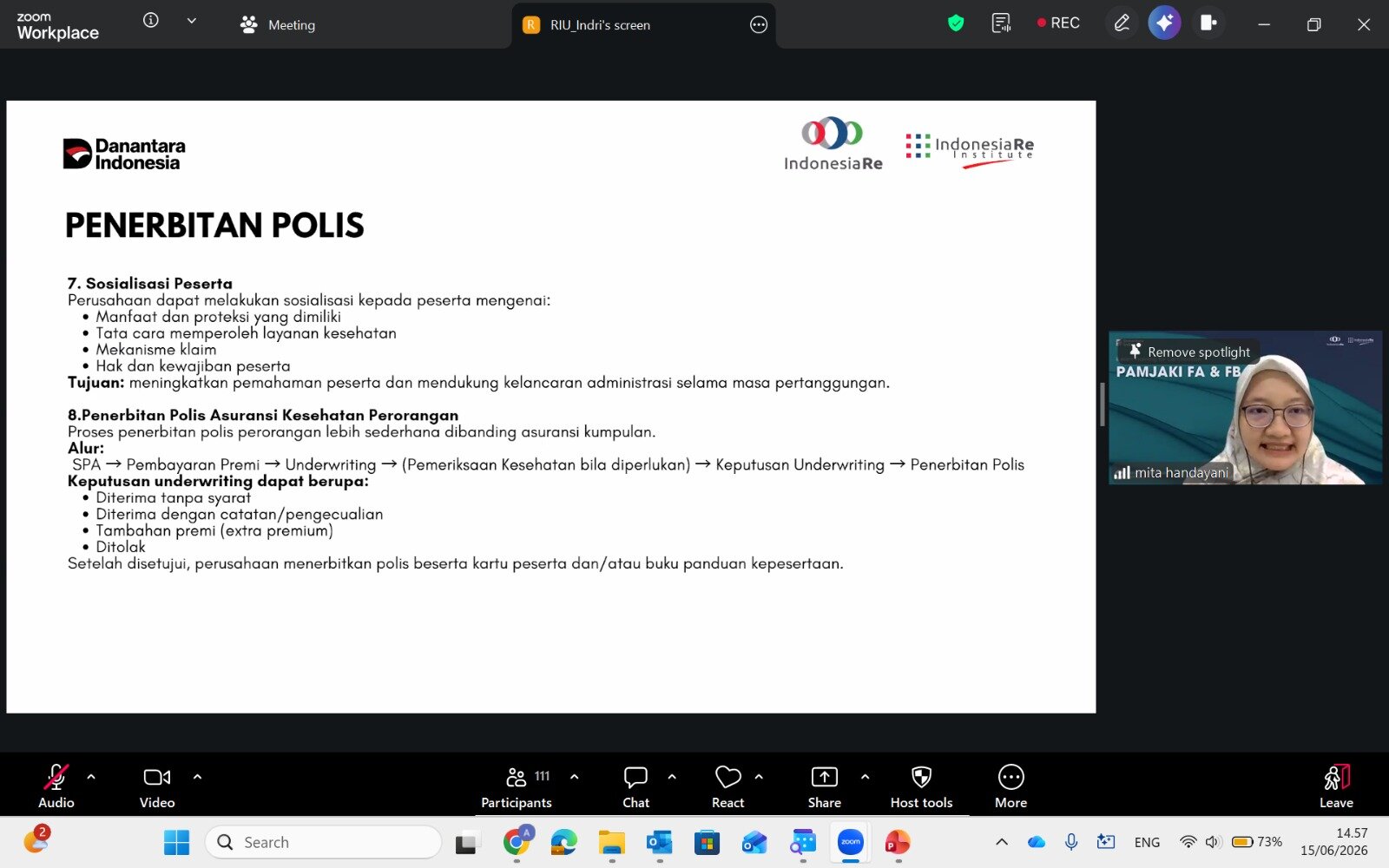The image size is (1389, 868).
Task: Expand Zoom Workplace dropdown chevron
Action: coord(192,20)
